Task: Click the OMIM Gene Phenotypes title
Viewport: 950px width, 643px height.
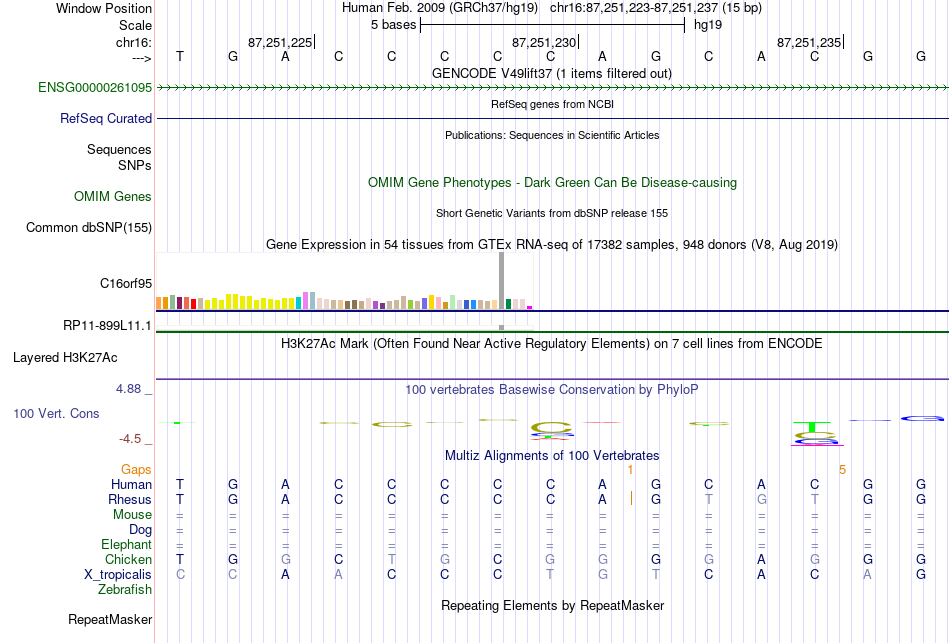Action: point(552,182)
